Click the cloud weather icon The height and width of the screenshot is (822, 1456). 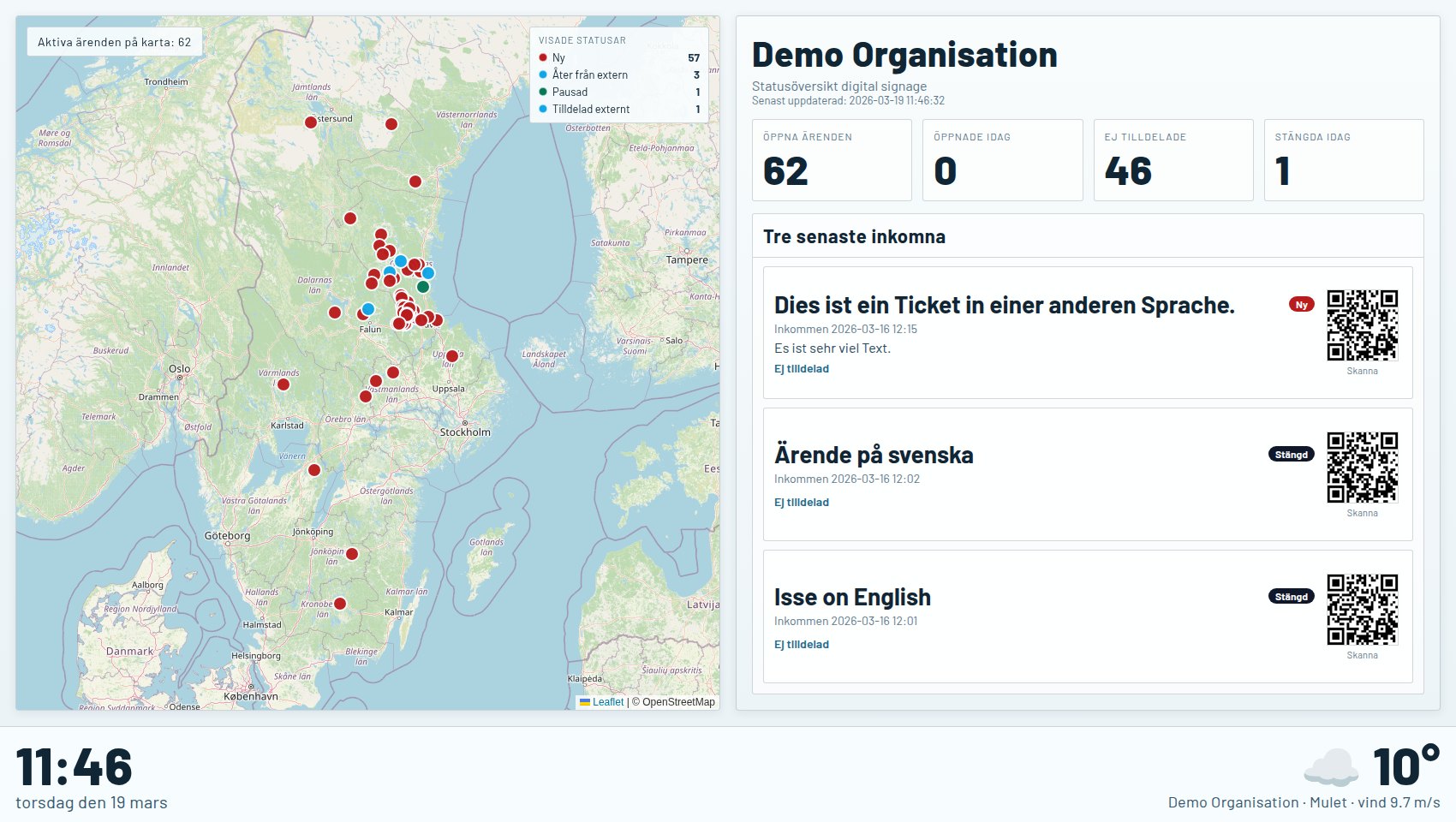[x=1331, y=766]
